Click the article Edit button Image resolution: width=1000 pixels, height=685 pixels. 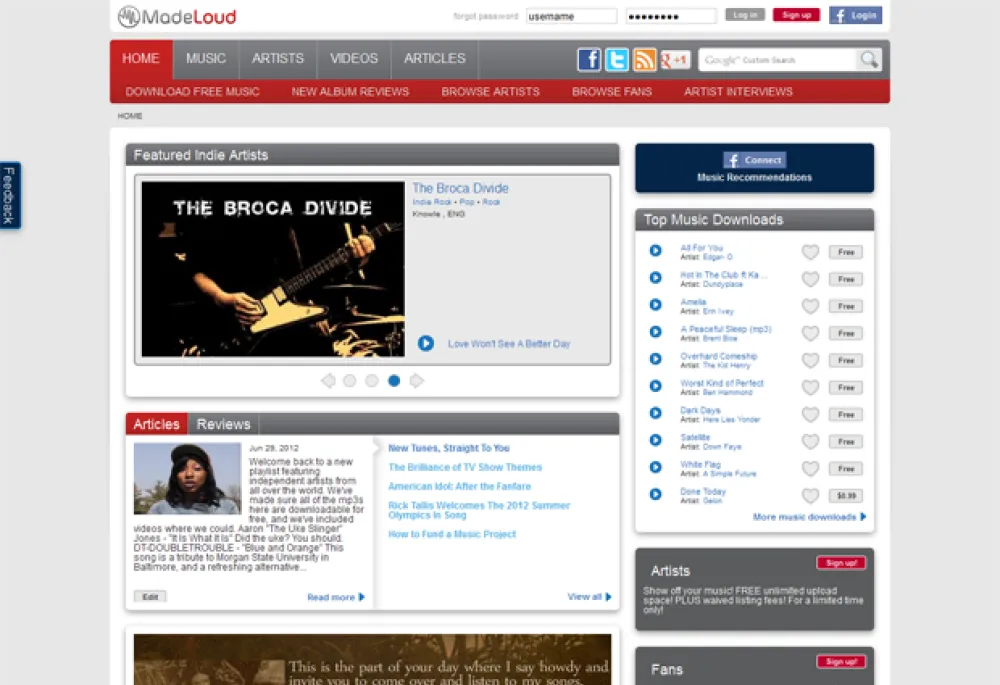point(150,597)
